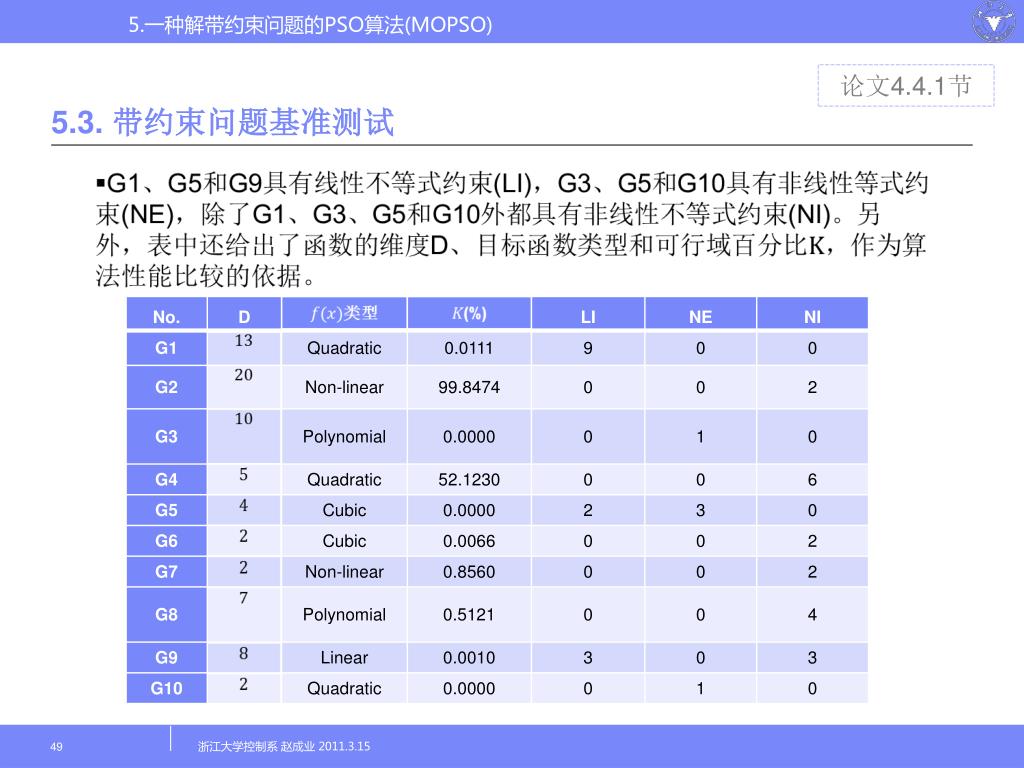Click K value '0.0066'
Screen dimensions: 1024x768
pos(469,541)
